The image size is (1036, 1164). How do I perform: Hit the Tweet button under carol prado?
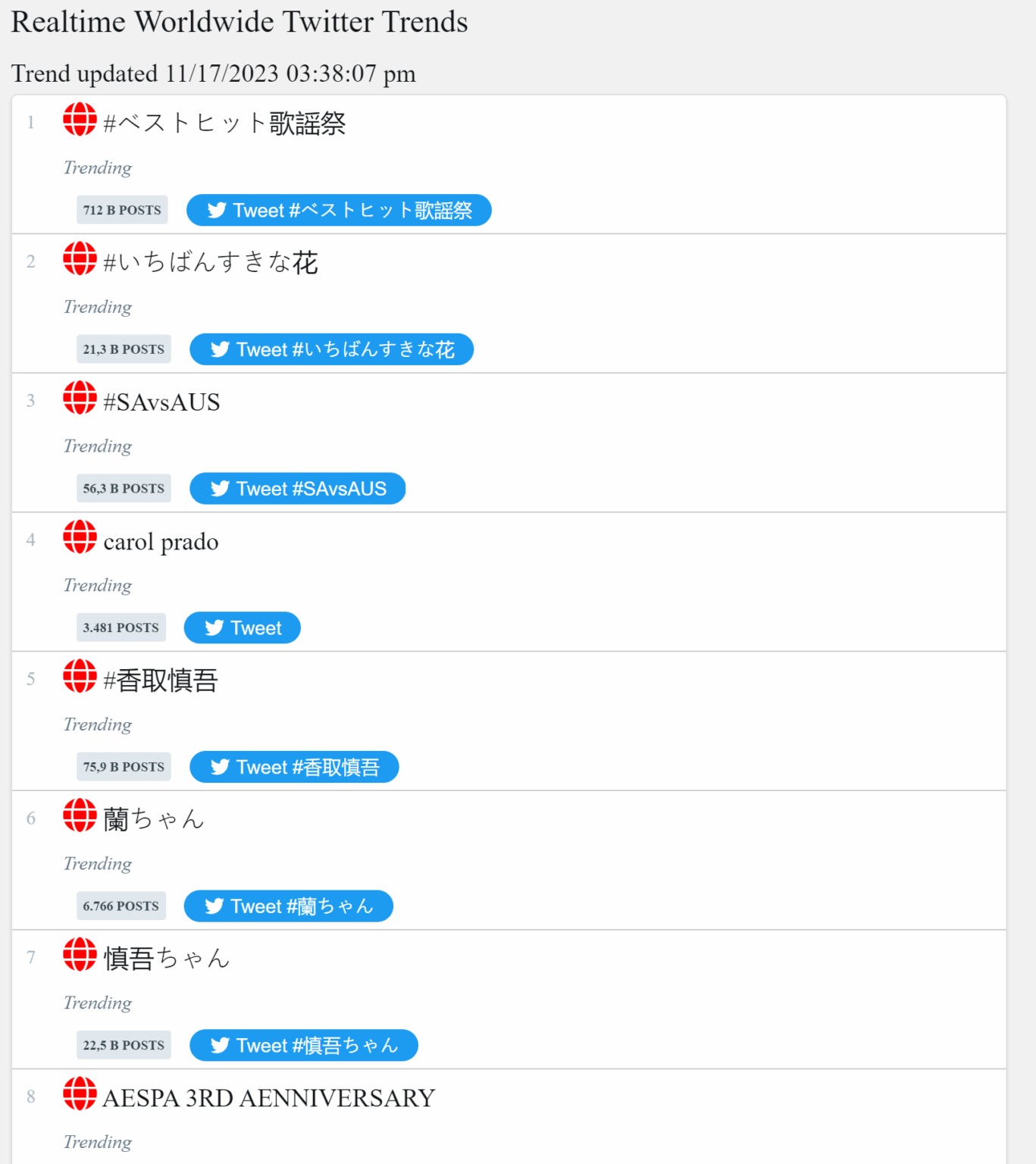pos(243,627)
